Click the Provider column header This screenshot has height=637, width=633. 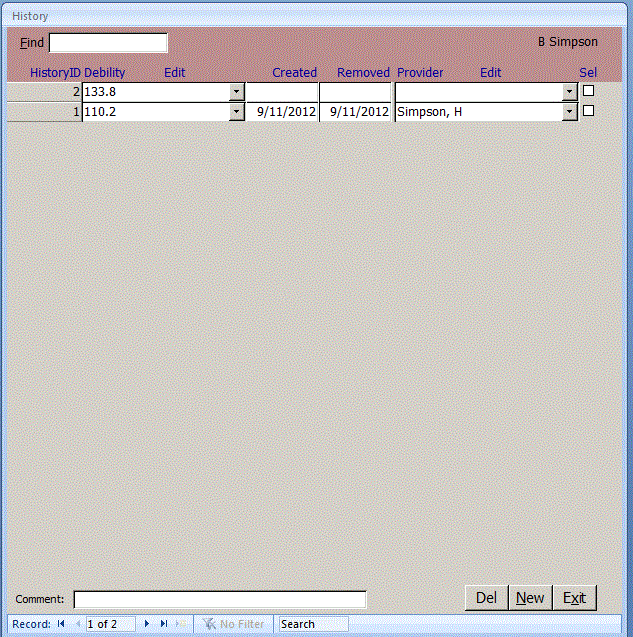pyautogui.click(x=420, y=73)
